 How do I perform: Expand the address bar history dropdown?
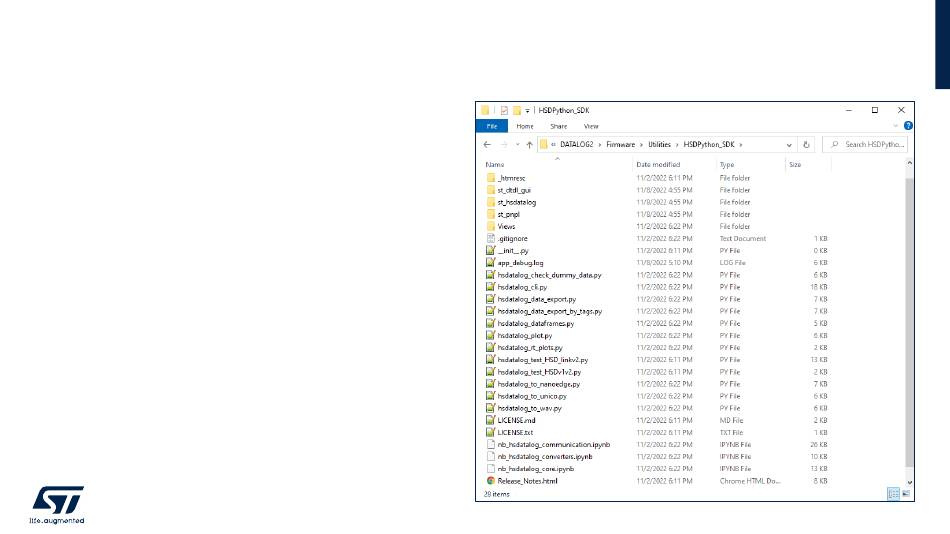789,145
